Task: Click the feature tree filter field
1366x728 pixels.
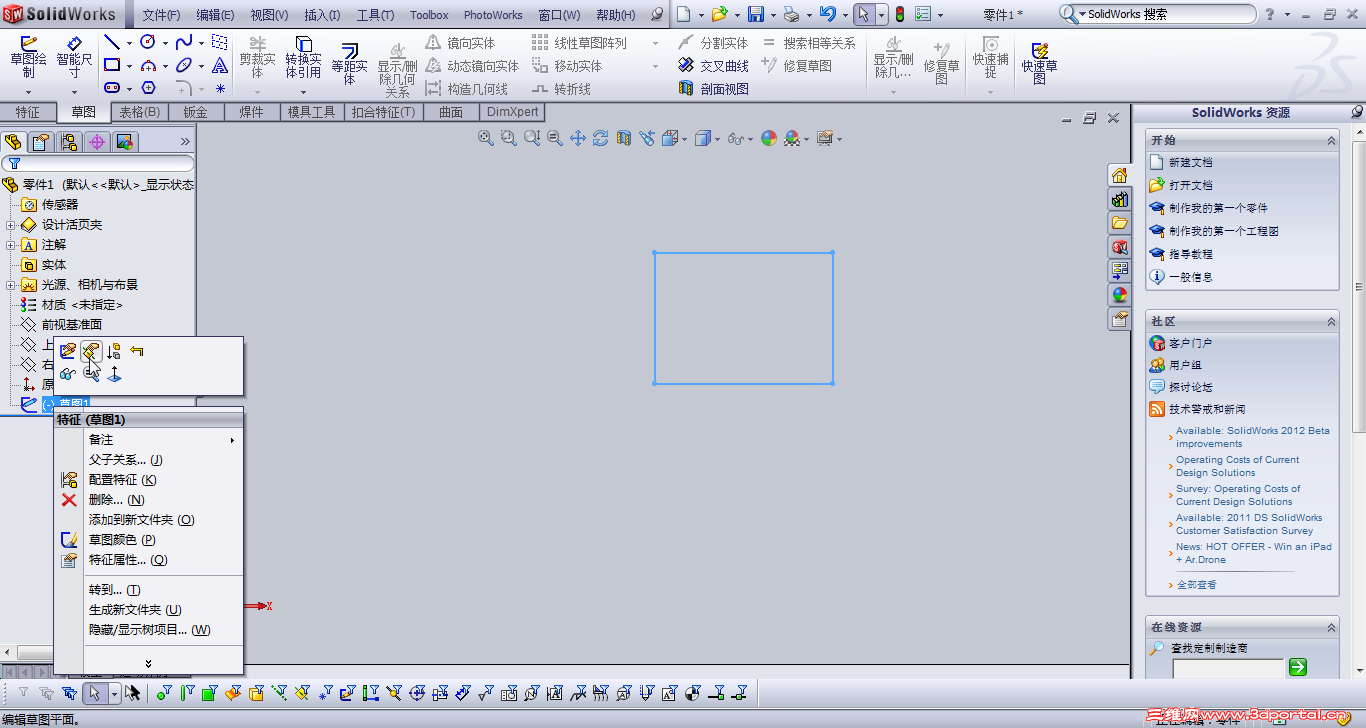Action: click(98, 163)
